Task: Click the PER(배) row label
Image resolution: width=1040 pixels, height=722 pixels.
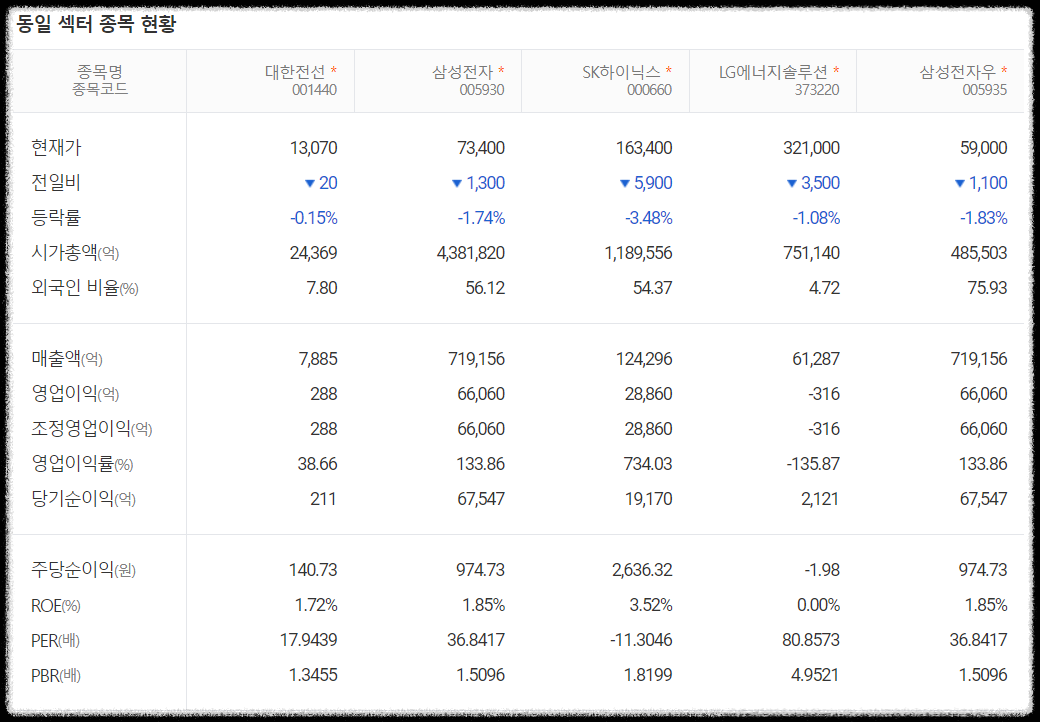Action: (56, 640)
